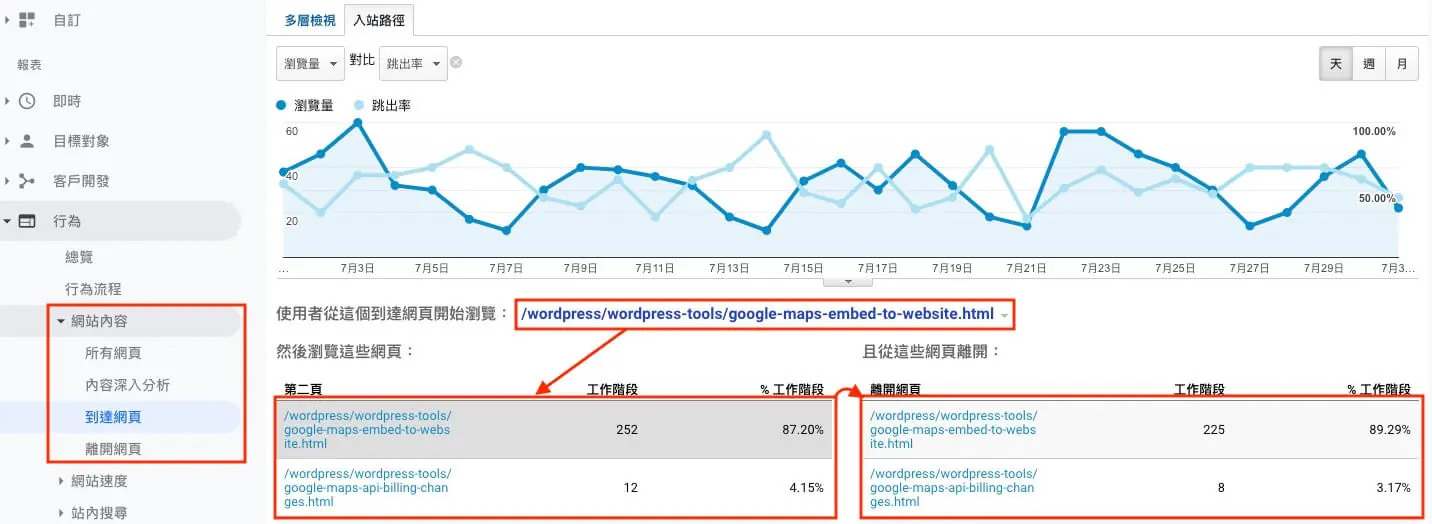The image size is (1432, 524).
Task: Select the 入站路徑 tab
Action: [x=379, y=19]
